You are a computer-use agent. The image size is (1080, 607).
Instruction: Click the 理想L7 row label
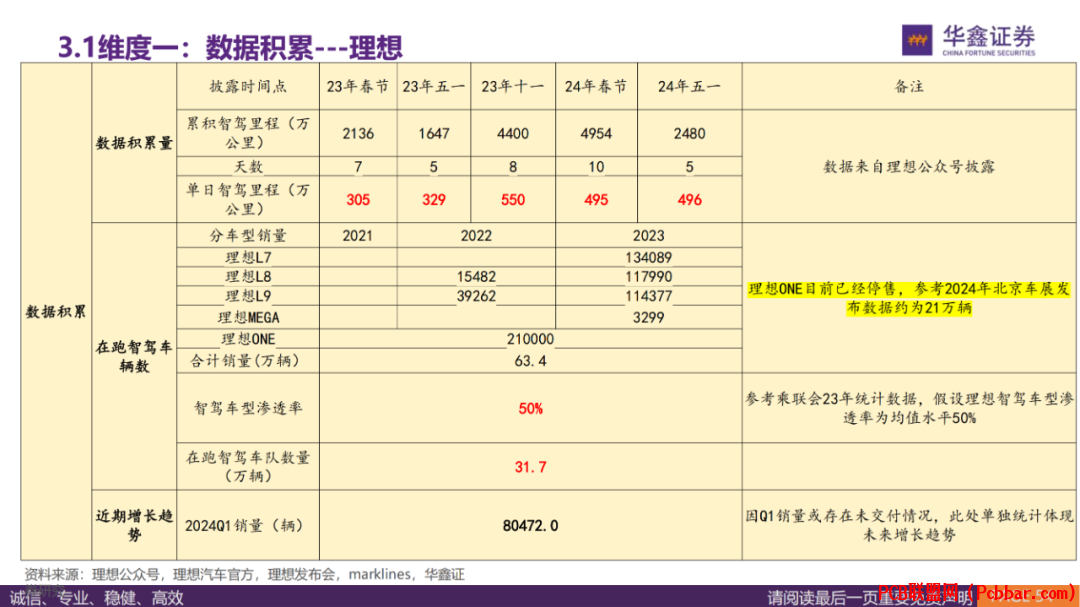click(248, 258)
